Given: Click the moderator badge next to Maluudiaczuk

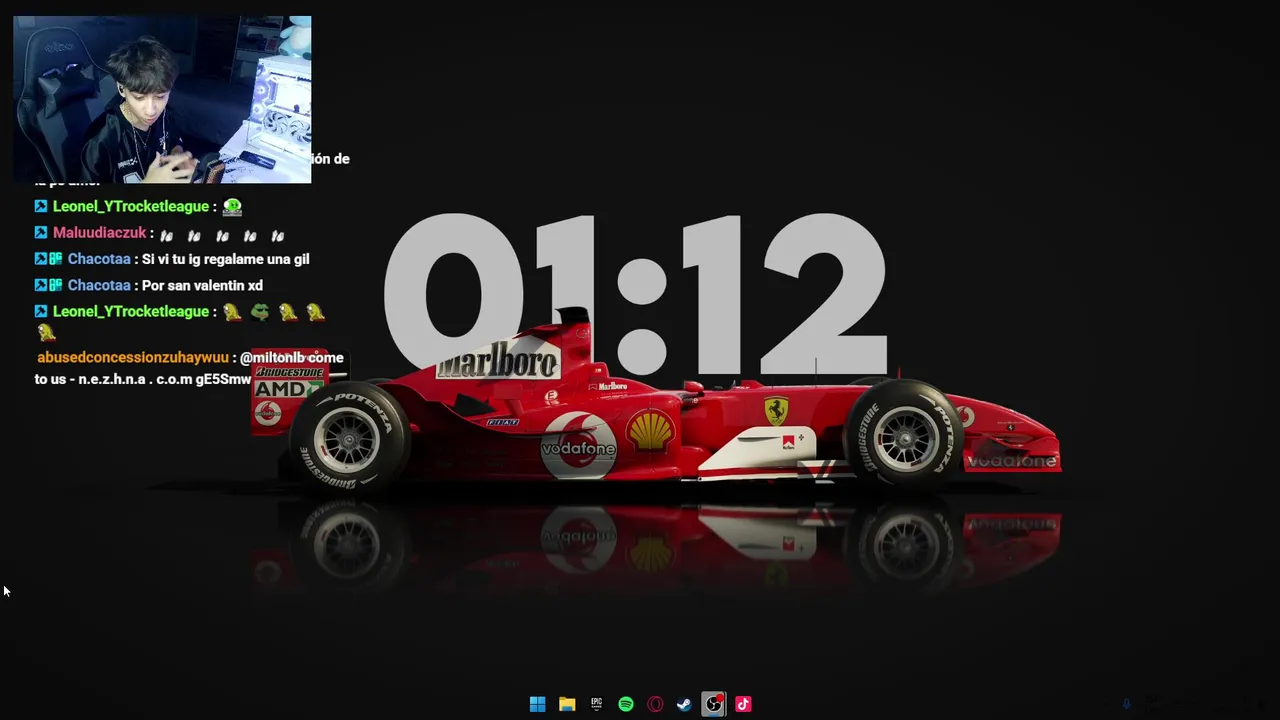Looking at the screenshot, I should [x=41, y=232].
